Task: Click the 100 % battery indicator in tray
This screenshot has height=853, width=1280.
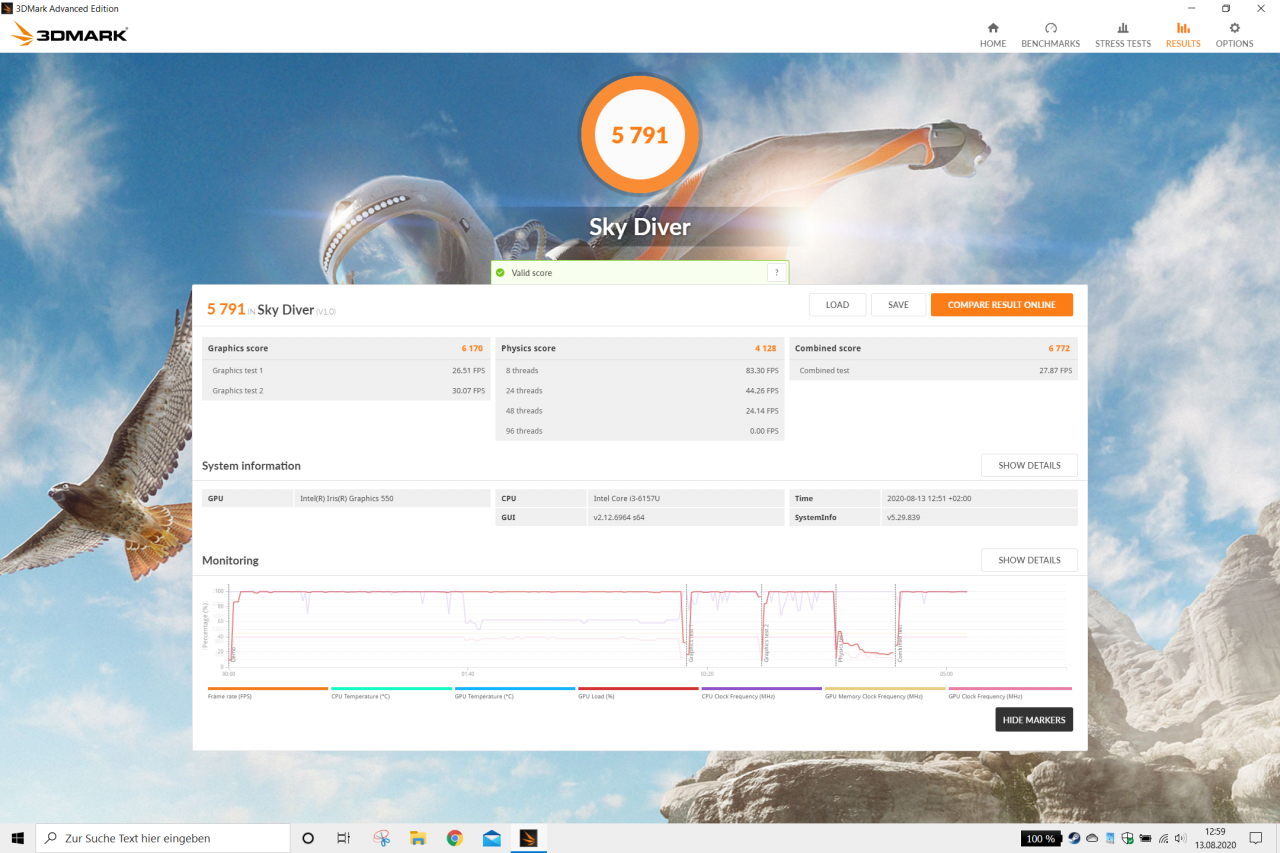Action: click(1040, 838)
